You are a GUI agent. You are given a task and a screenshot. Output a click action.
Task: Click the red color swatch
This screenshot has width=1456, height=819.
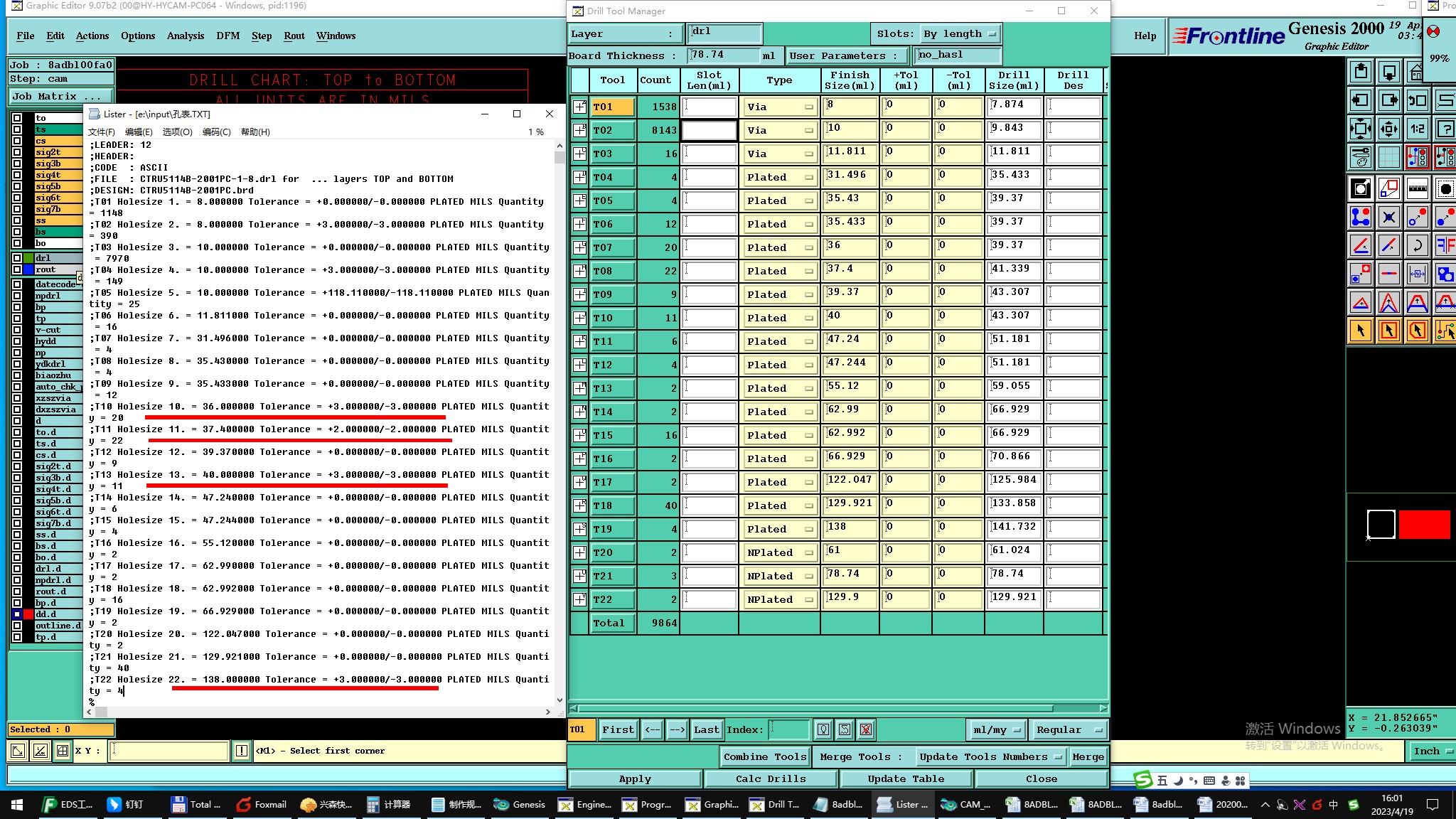click(1424, 525)
